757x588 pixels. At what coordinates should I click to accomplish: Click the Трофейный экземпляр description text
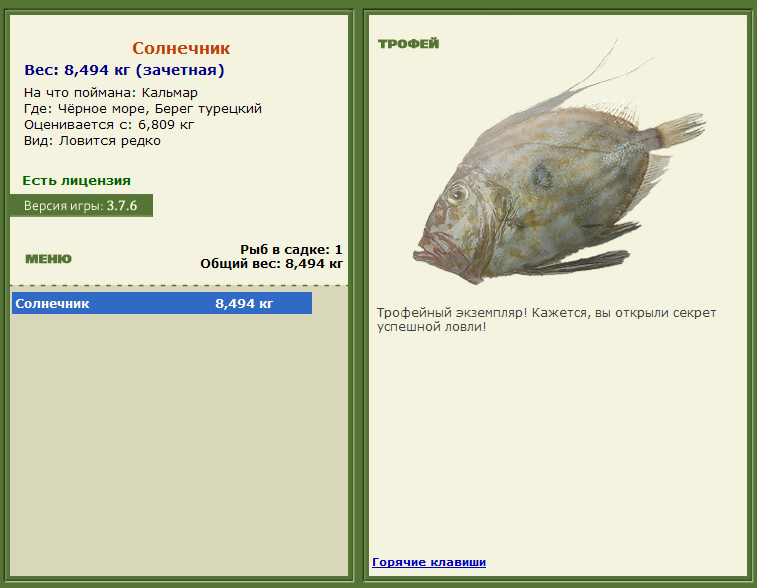[x=547, y=320]
